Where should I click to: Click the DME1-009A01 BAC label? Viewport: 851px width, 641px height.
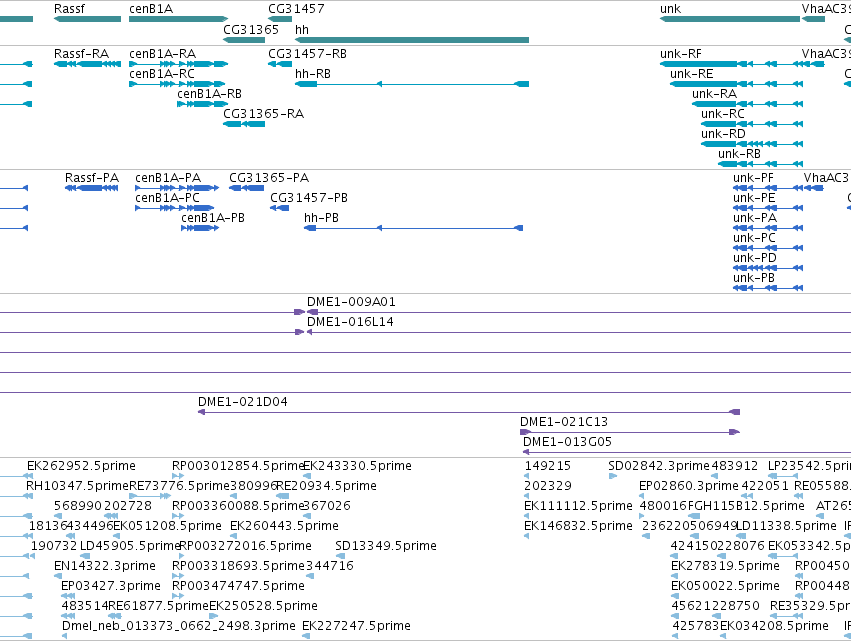[x=351, y=302]
